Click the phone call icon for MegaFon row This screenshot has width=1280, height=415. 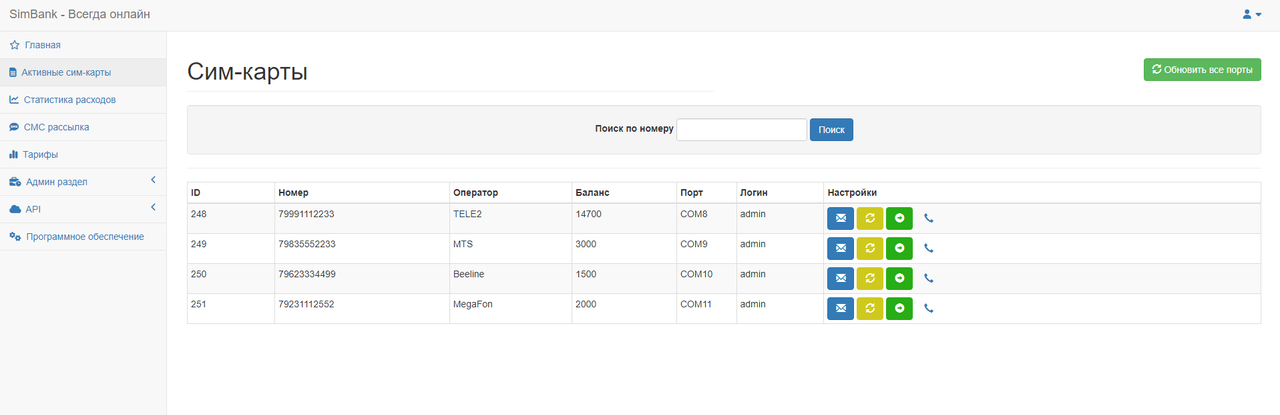click(x=929, y=308)
